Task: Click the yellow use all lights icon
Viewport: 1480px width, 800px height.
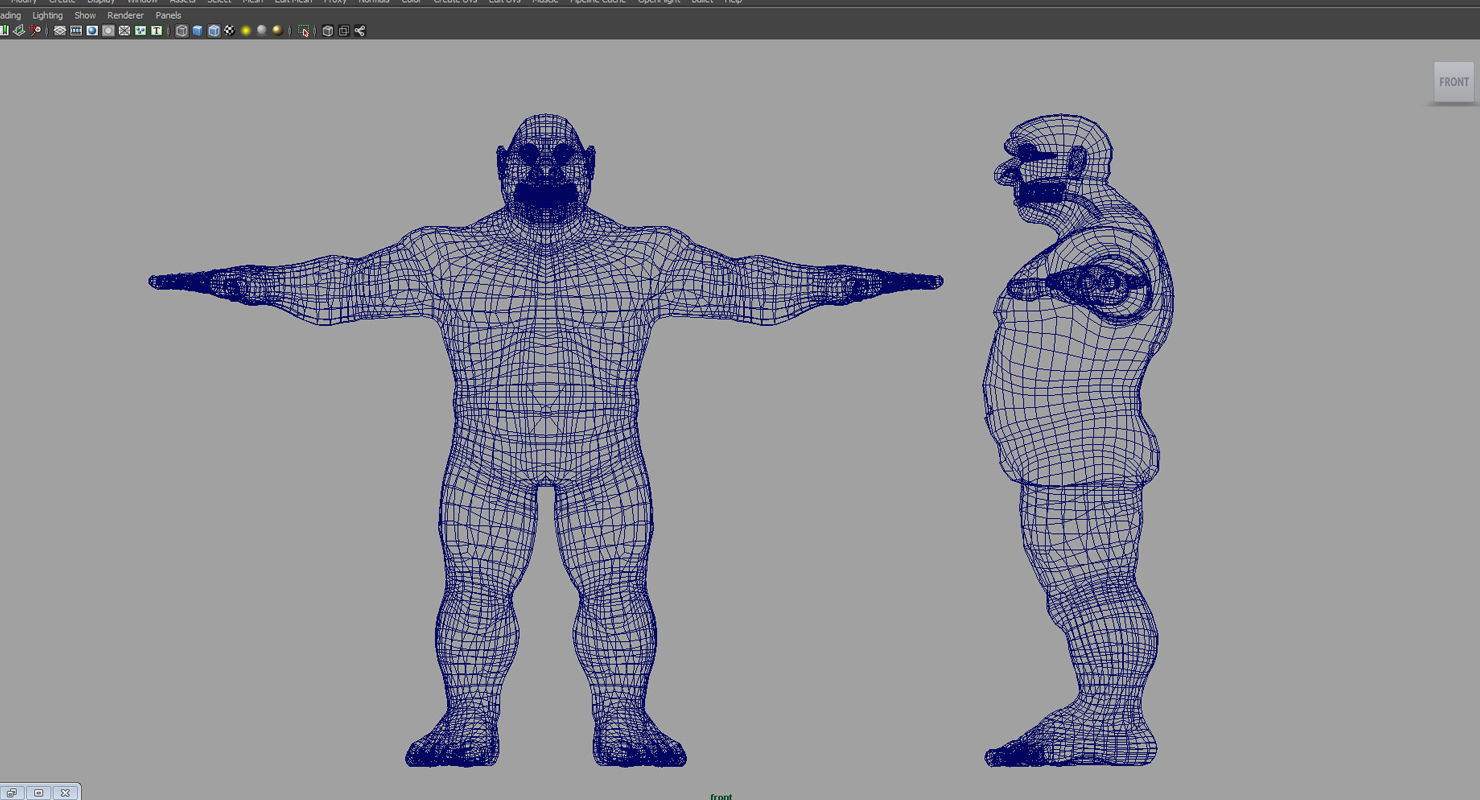Action: [x=245, y=31]
